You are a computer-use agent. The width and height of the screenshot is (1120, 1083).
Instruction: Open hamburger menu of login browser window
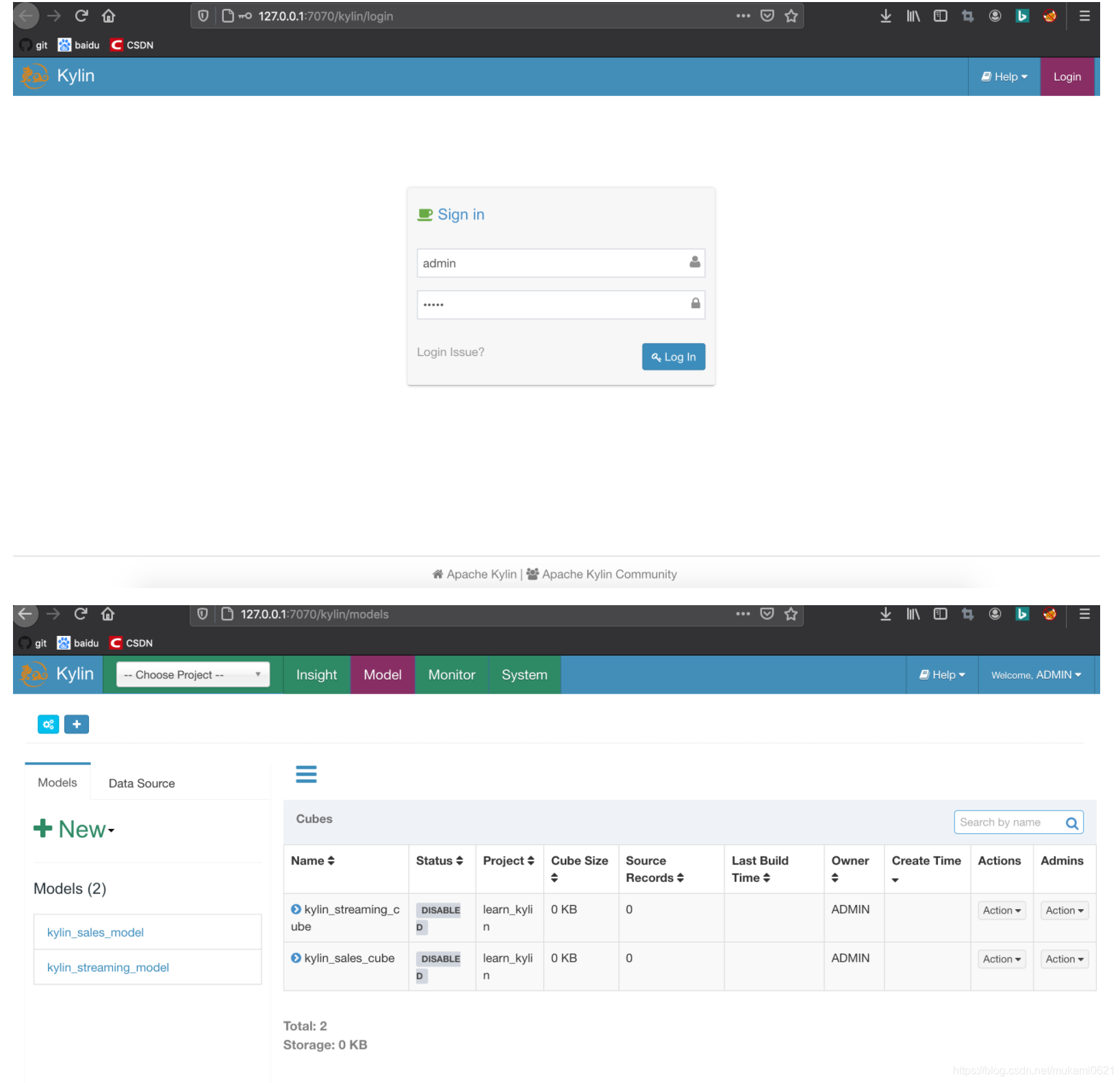click(1084, 16)
